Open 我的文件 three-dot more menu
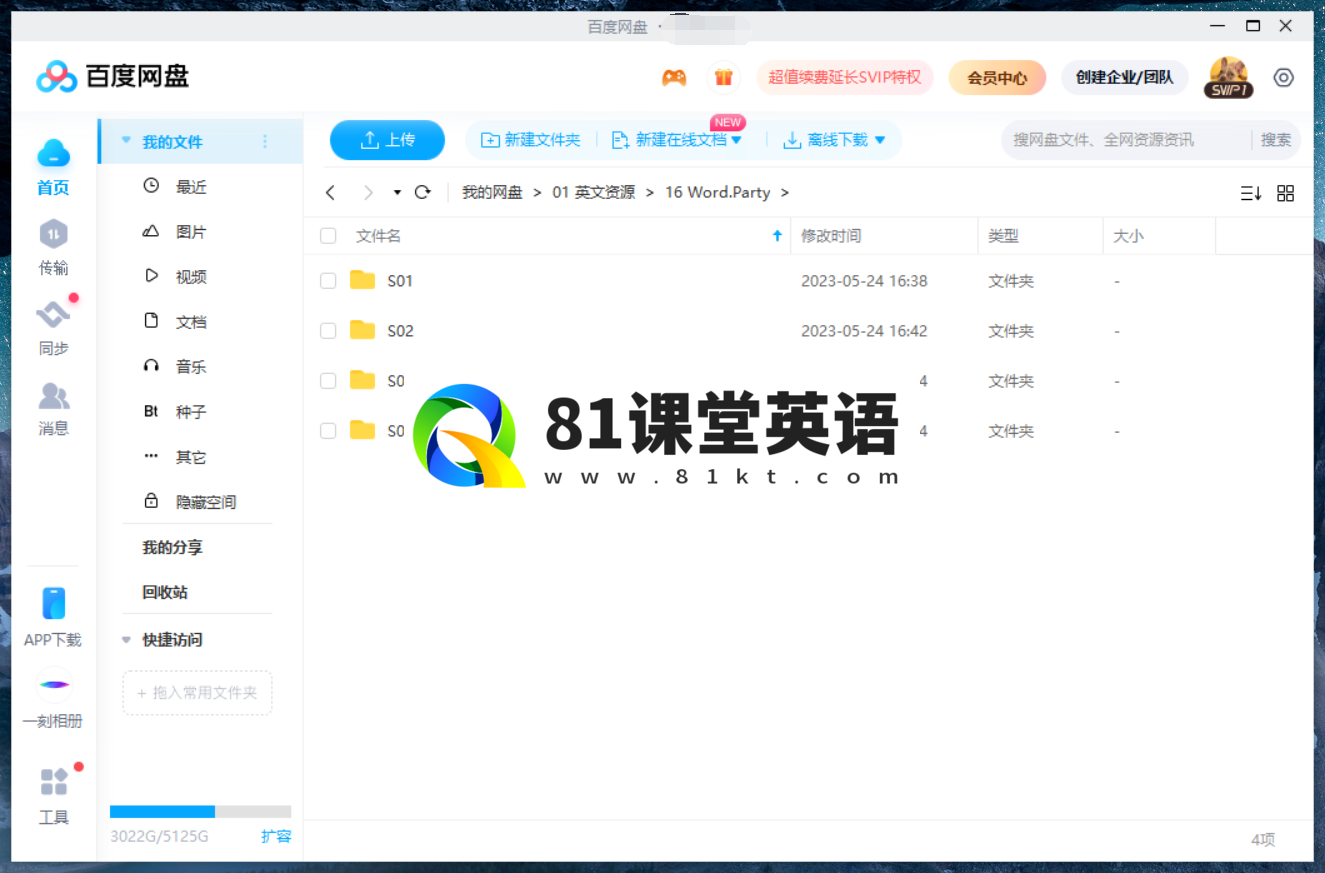This screenshot has width=1325, height=873. (x=265, y=141)
